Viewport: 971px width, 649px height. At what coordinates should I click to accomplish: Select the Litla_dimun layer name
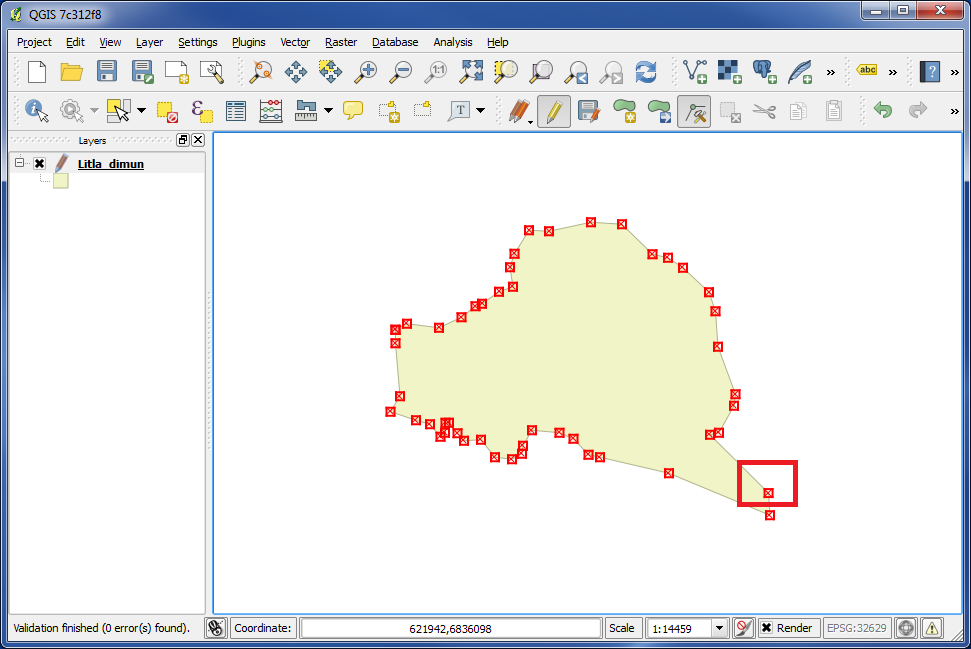click(x=111, y=164)
